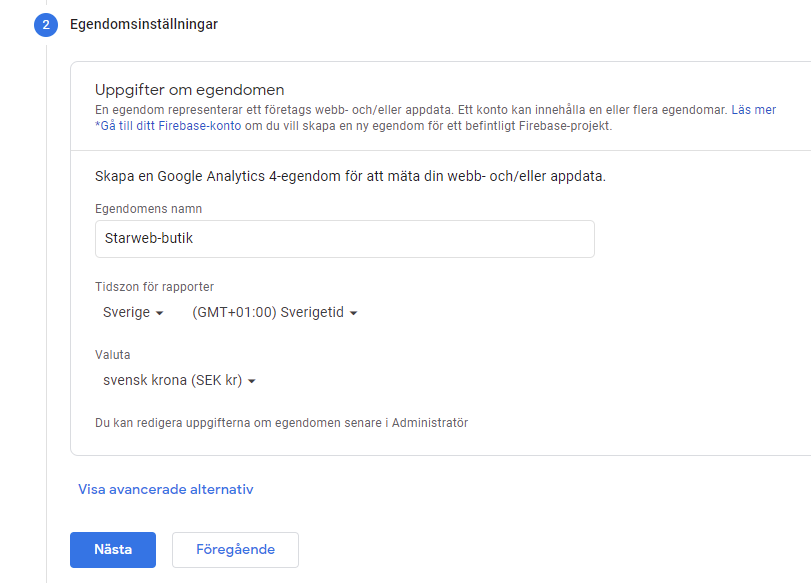The image size is (811, 583).
Task: Open the (GMT+01:00) Sverigetid timezone dropdown
Action: (x=275, y=312)
